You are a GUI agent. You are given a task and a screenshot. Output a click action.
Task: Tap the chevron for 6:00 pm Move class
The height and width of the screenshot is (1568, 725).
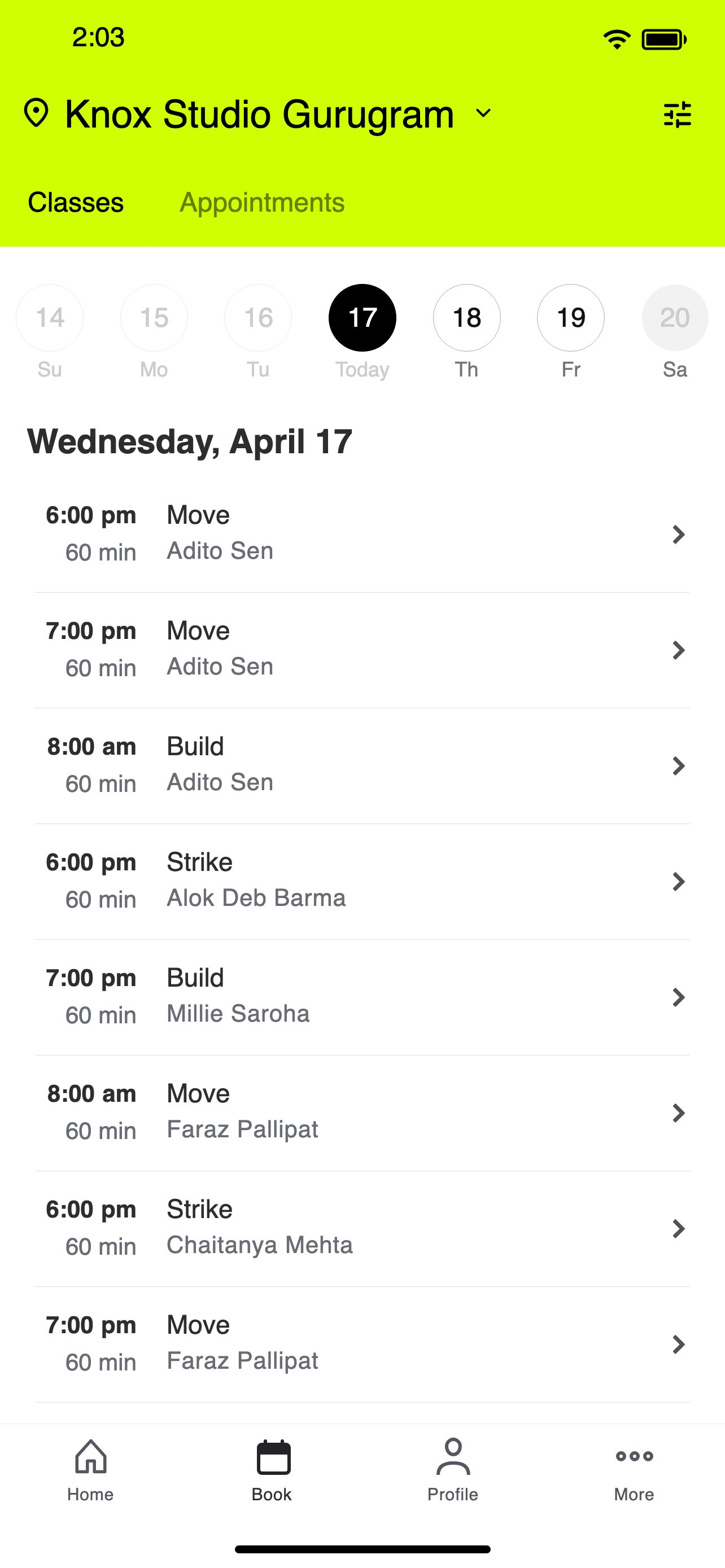point(678,535)
